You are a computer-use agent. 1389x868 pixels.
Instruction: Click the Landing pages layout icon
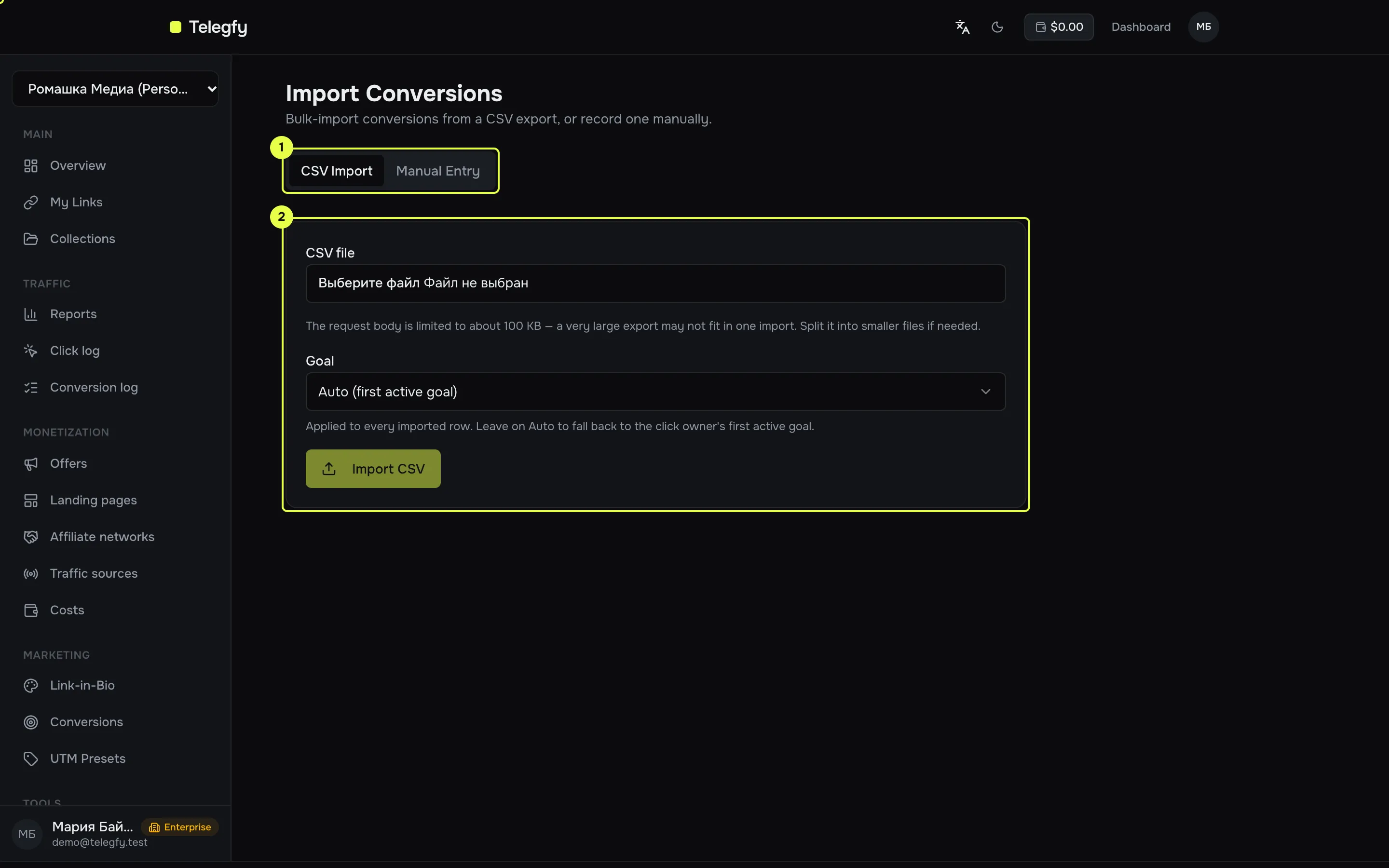[x=30, y=501]
